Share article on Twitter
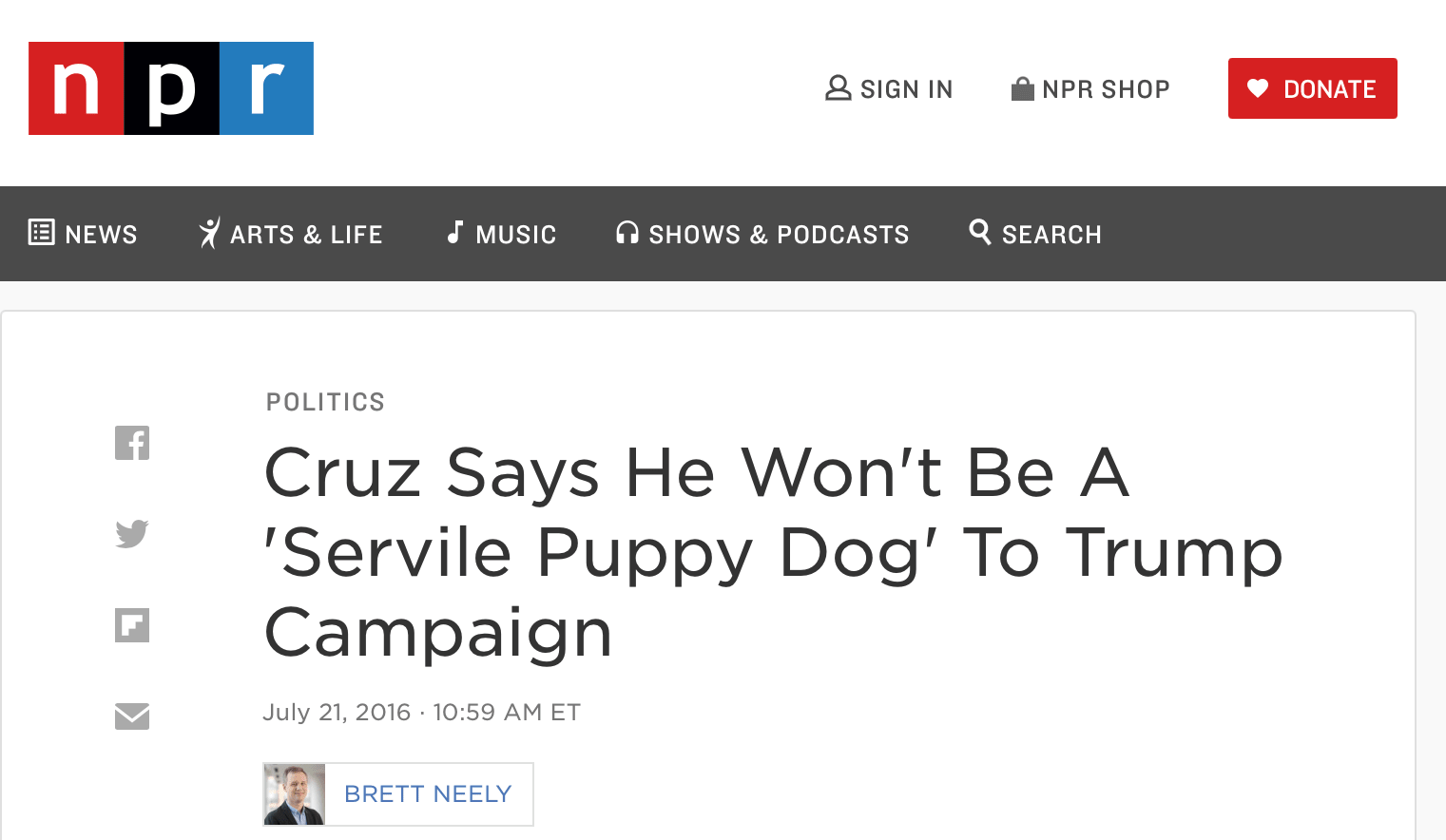Image resolution: width=1446 pixels, height=840 pixels. (132, 534)
